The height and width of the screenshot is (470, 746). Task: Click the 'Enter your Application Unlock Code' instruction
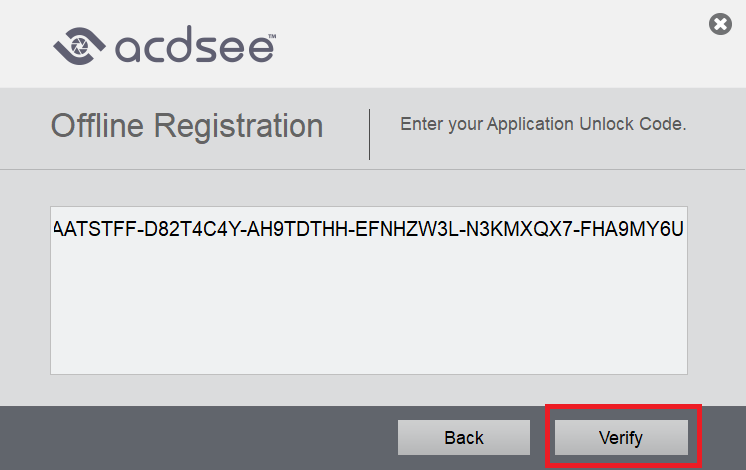(543, 125)
